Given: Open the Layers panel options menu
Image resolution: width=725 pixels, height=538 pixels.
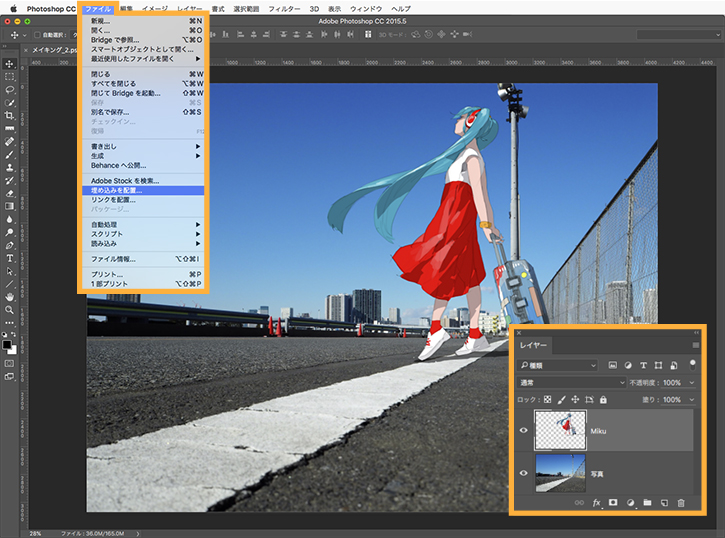Looking at the screenshot, I should 695,345.
